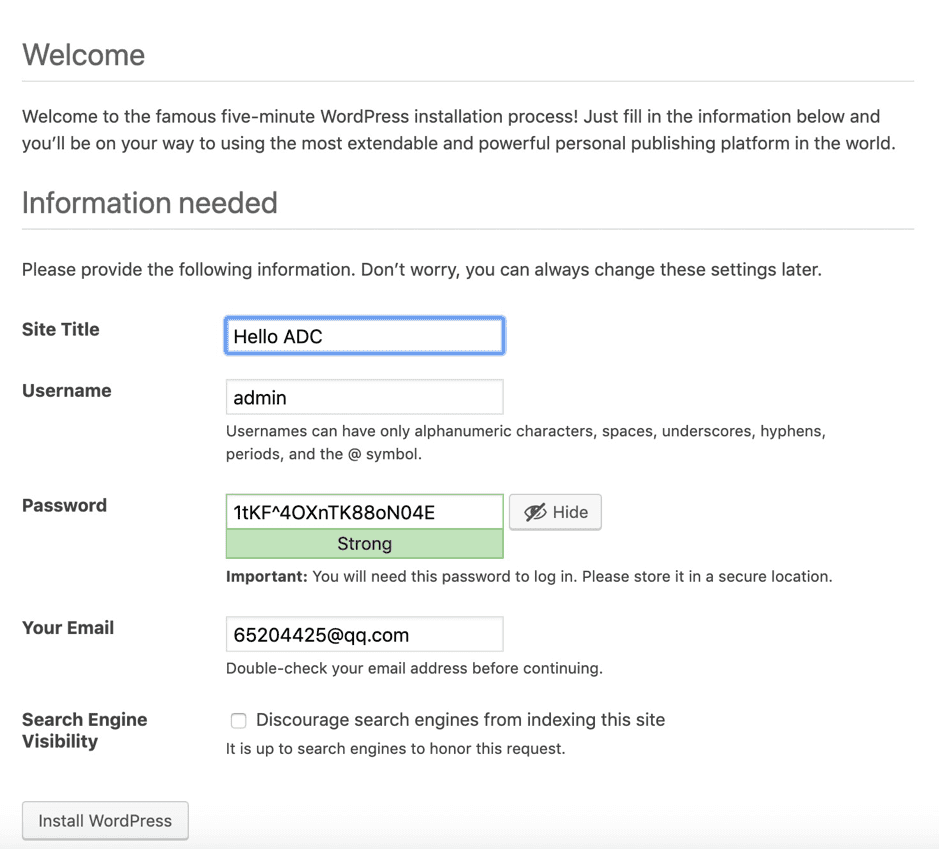The image size is (939, 849).
Task: Click the Double-check your email hint
Action: point(414,667)
